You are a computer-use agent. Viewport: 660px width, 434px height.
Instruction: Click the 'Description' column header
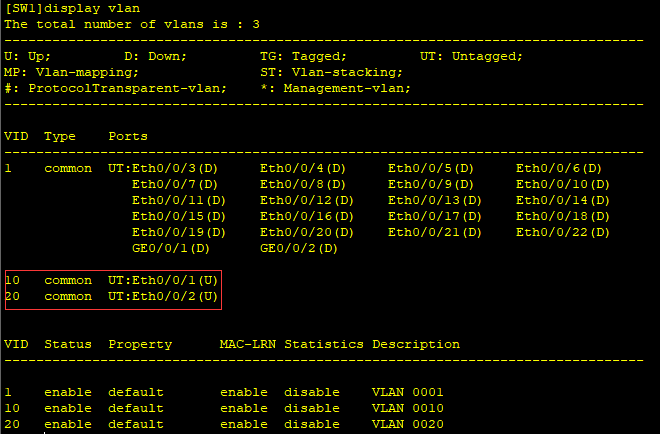(416, 344)
